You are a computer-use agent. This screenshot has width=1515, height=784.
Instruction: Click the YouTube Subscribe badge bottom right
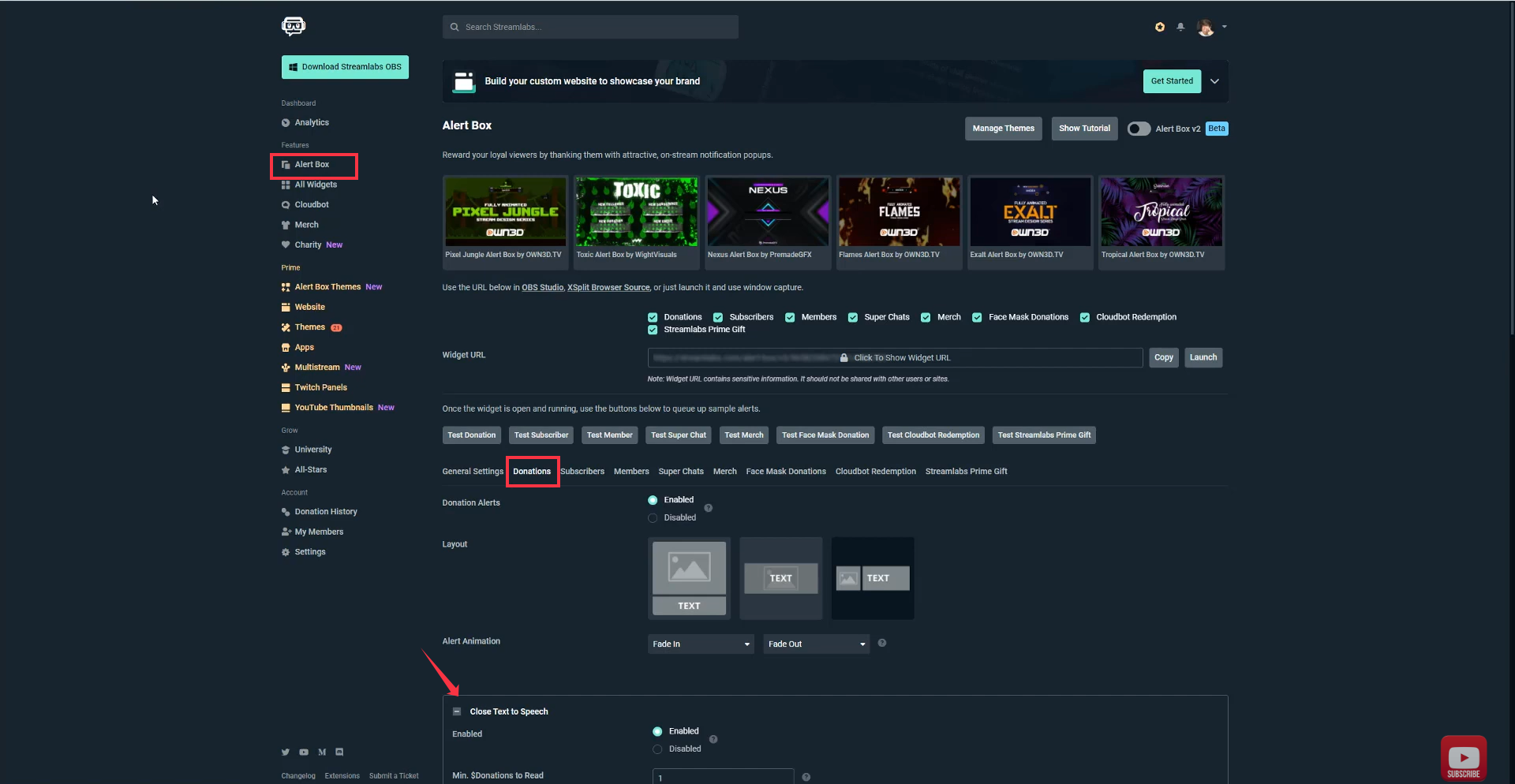(1464, 757)
